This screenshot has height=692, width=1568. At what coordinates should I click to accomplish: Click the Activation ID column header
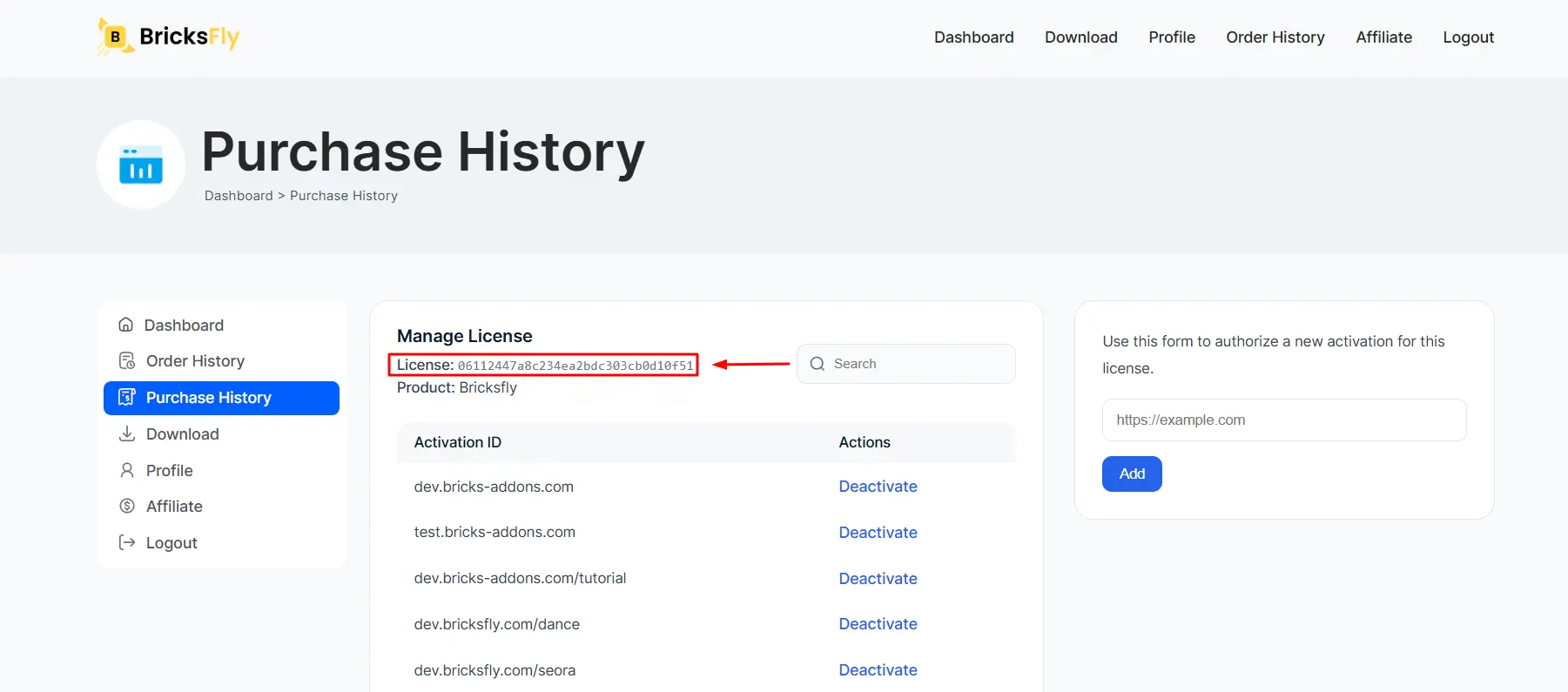click(458, 442)
